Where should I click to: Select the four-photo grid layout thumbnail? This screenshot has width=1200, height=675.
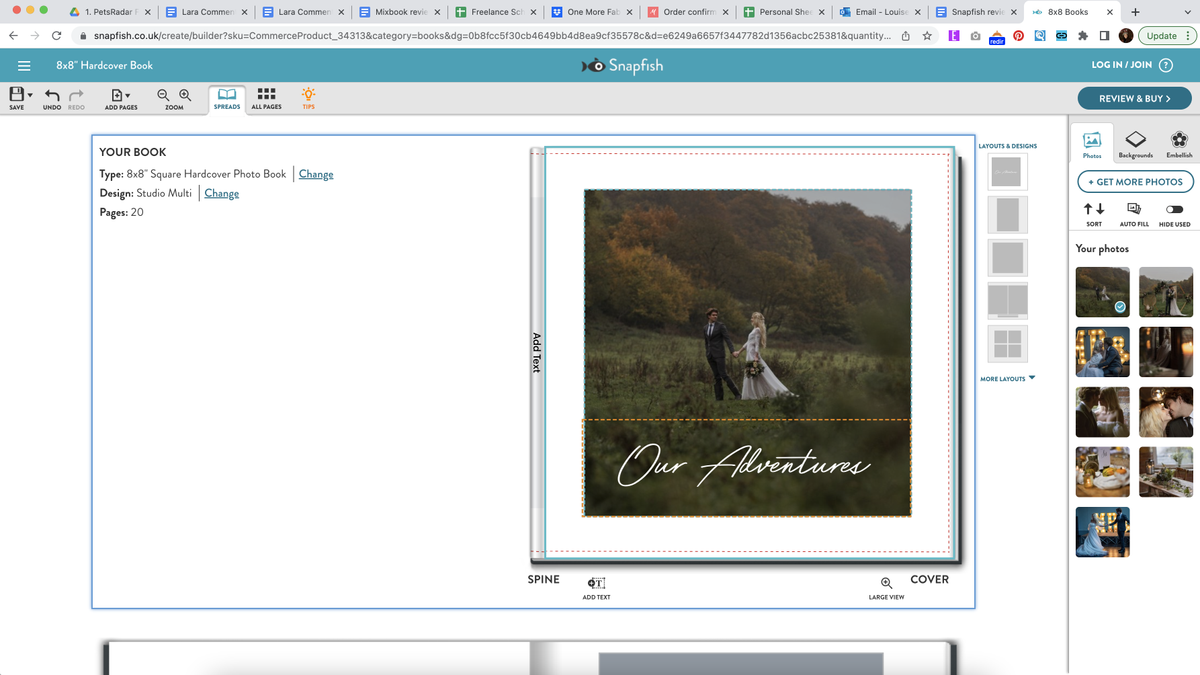click(x=1007, y=344)
